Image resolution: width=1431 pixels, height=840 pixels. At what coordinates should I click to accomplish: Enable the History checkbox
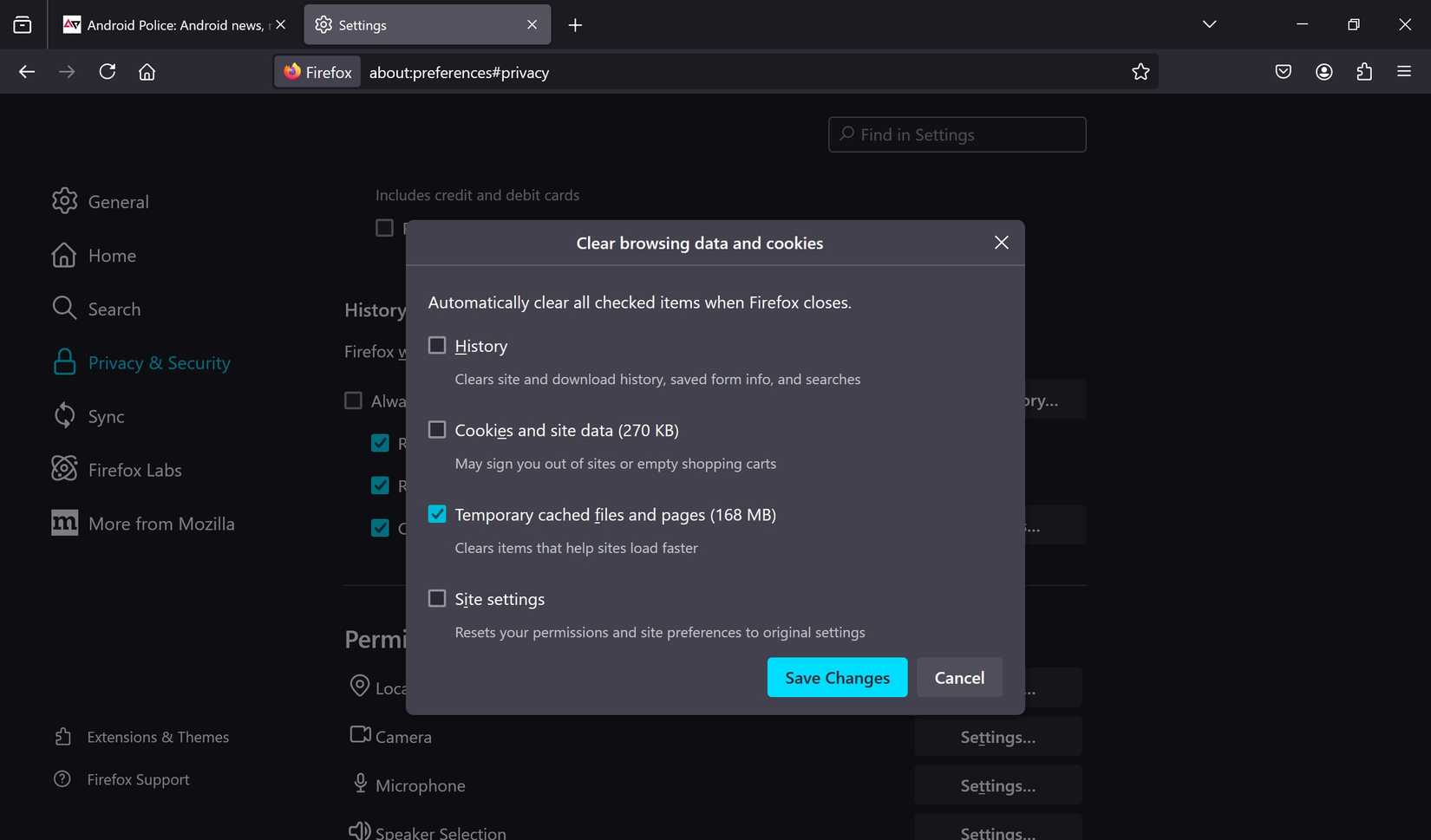click(x=437, y=346)
